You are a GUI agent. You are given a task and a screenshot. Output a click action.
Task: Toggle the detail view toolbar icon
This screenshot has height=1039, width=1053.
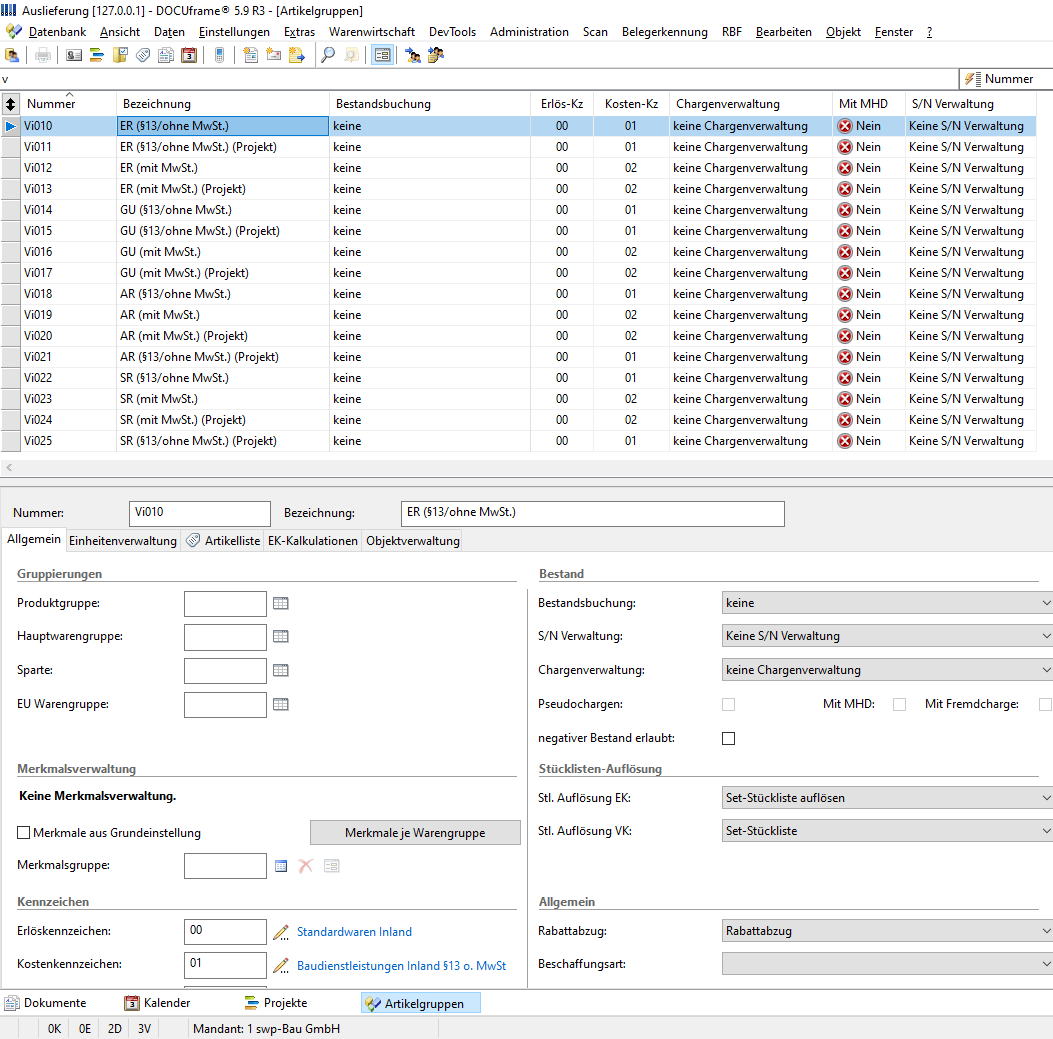(x=382, y=55)
